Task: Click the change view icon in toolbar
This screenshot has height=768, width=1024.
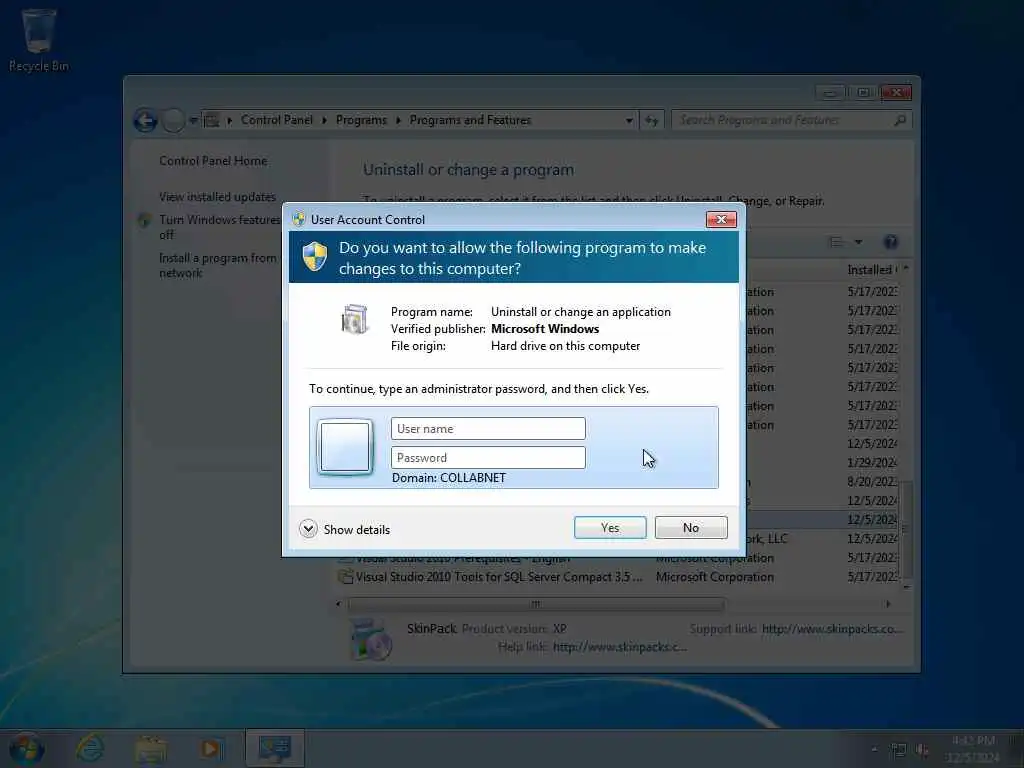Action: pyautogui.click(x=836, y=242)
